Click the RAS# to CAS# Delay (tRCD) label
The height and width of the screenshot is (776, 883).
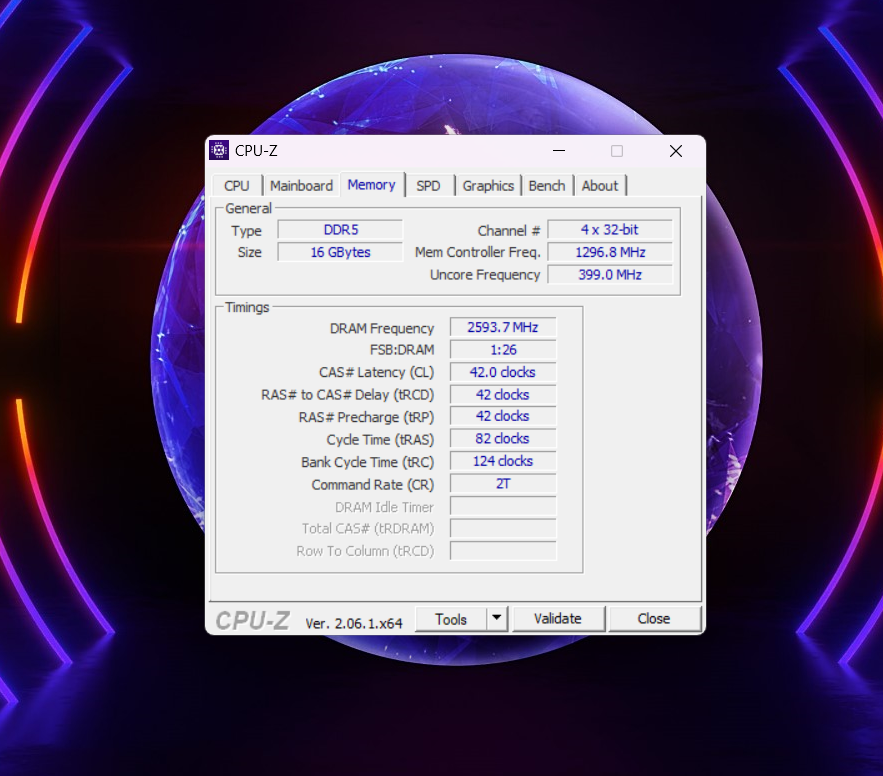347,395
